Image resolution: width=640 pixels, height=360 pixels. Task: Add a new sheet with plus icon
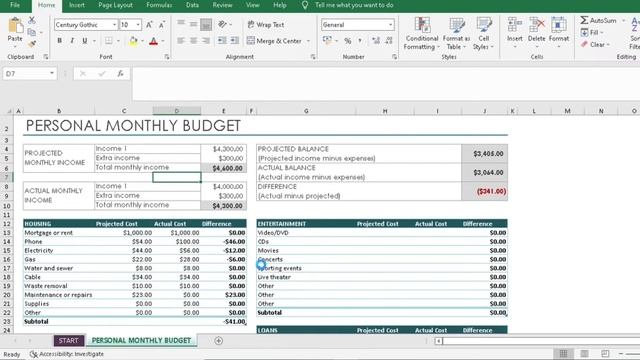tap(219, 340)
